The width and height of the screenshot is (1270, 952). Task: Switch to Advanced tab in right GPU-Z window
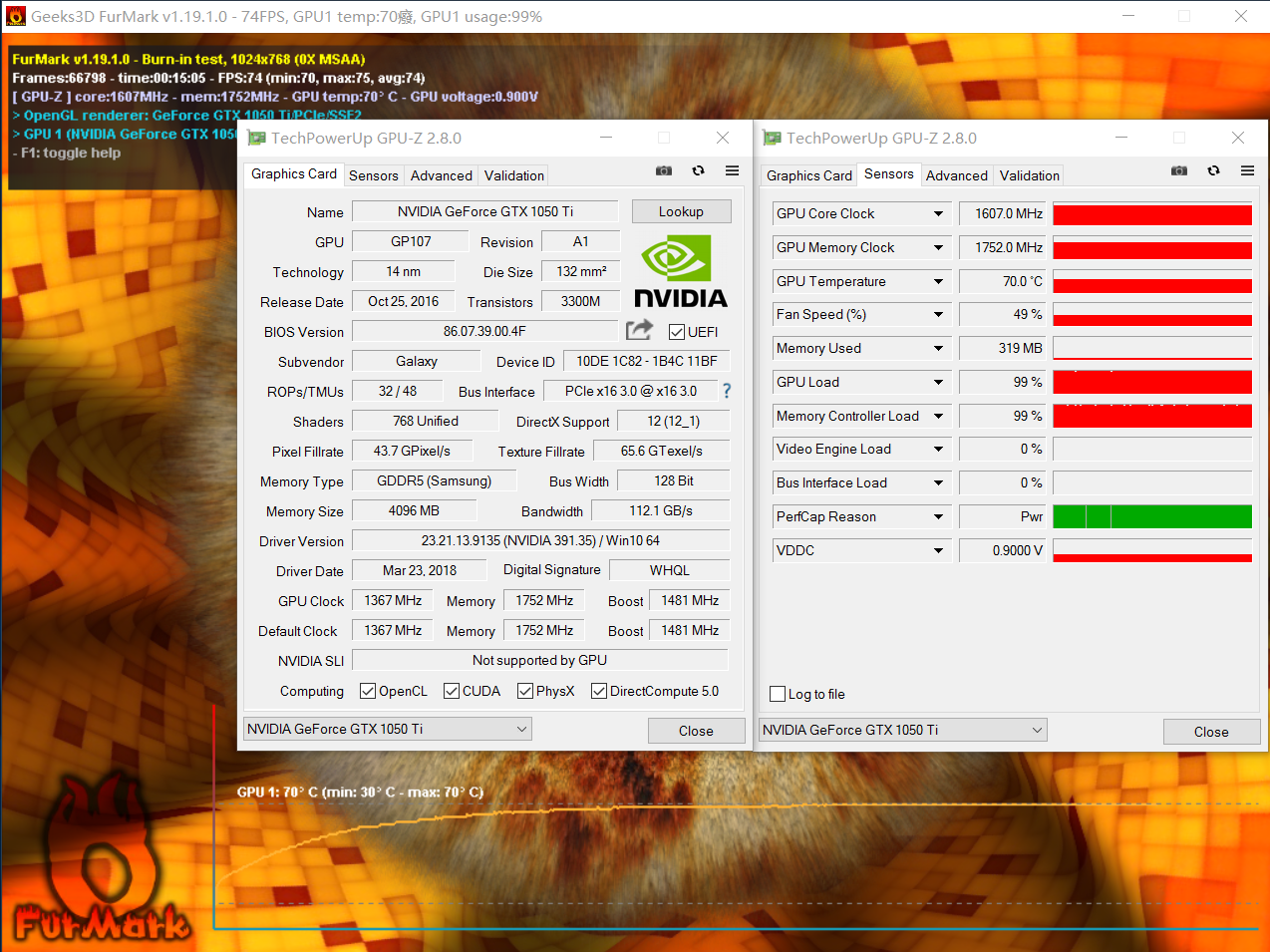tap(957, 175)
